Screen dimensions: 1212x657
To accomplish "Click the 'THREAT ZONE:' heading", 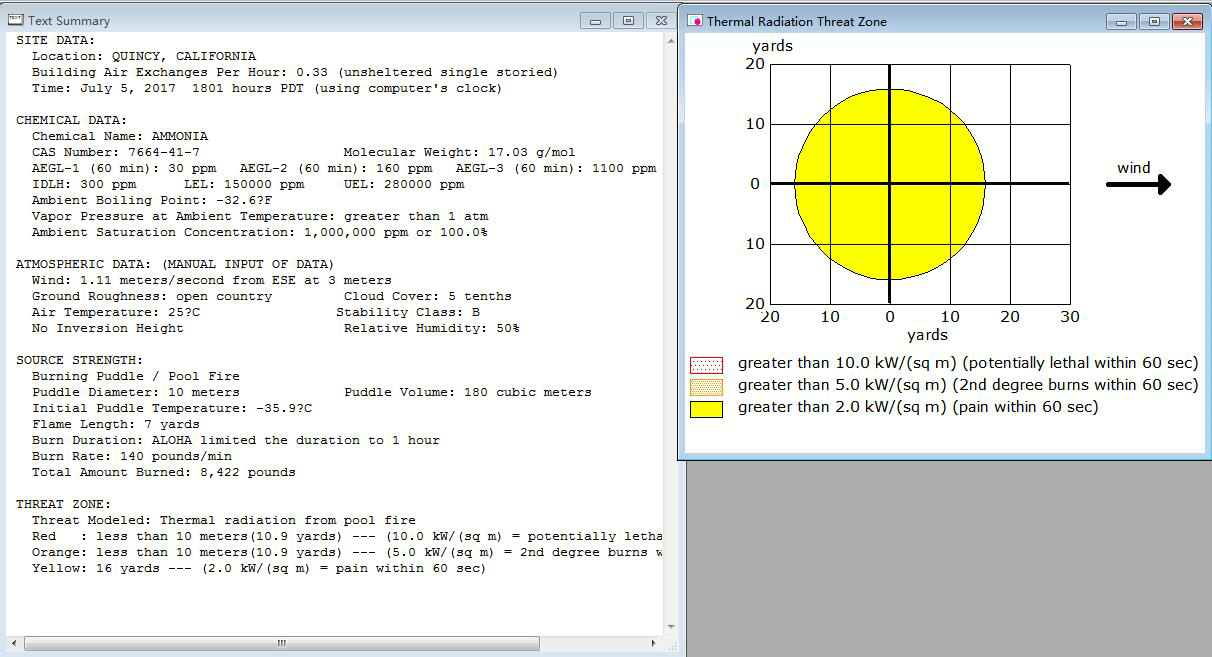I will click(64, 504).
